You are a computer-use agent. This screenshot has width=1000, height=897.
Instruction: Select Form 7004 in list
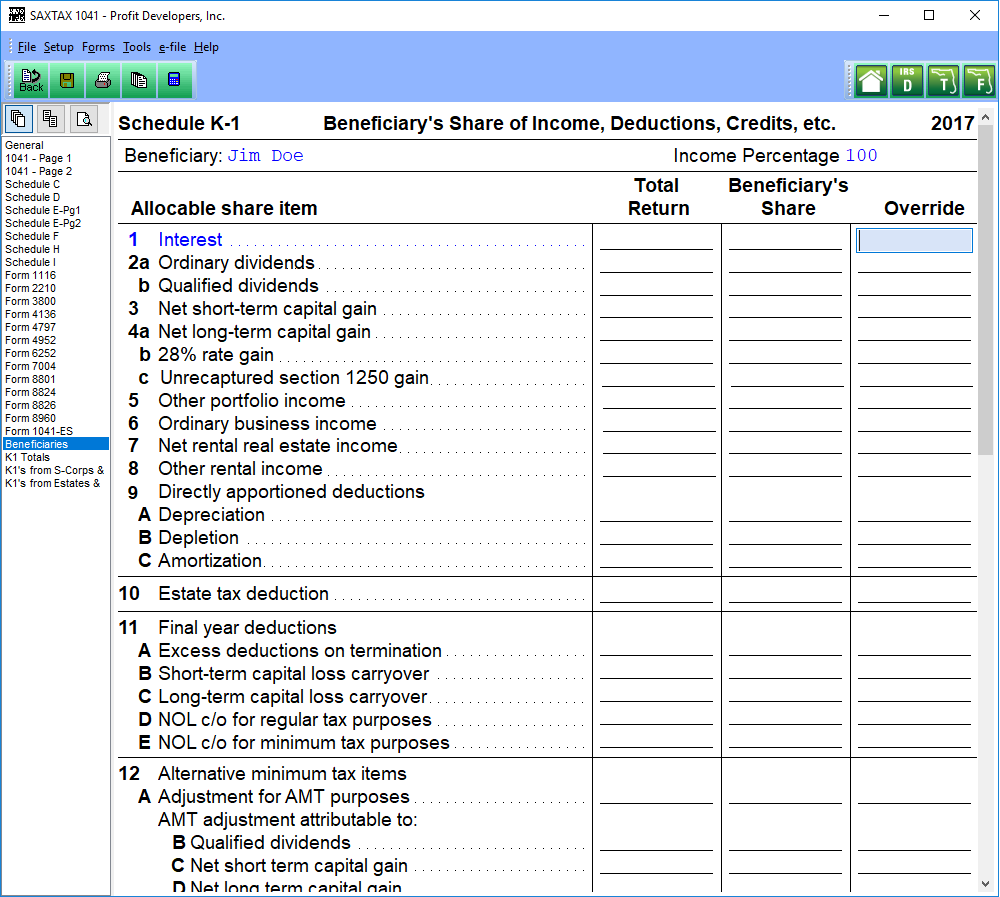click(x=56, y=366)
